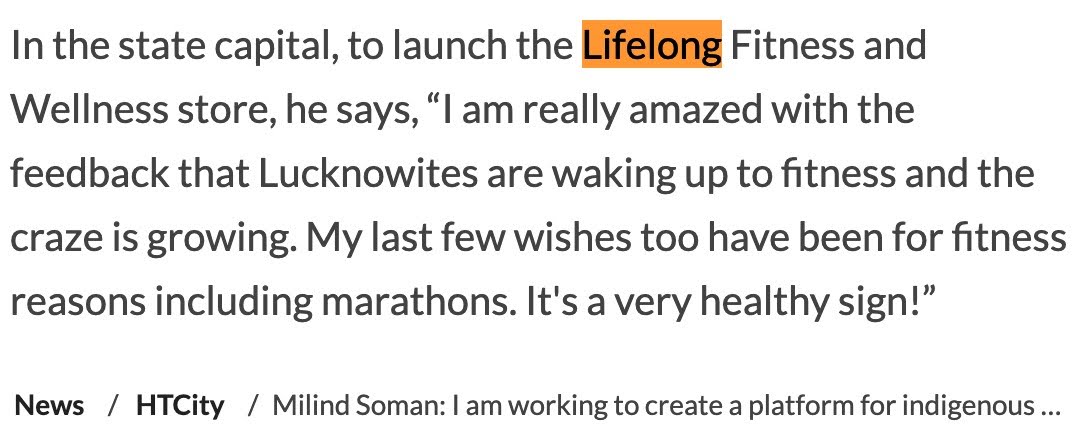Image resolution: width=1080 pixels, height=444 pixels.
Task: Click the word growing after craze is
Action: coord(222,237)
